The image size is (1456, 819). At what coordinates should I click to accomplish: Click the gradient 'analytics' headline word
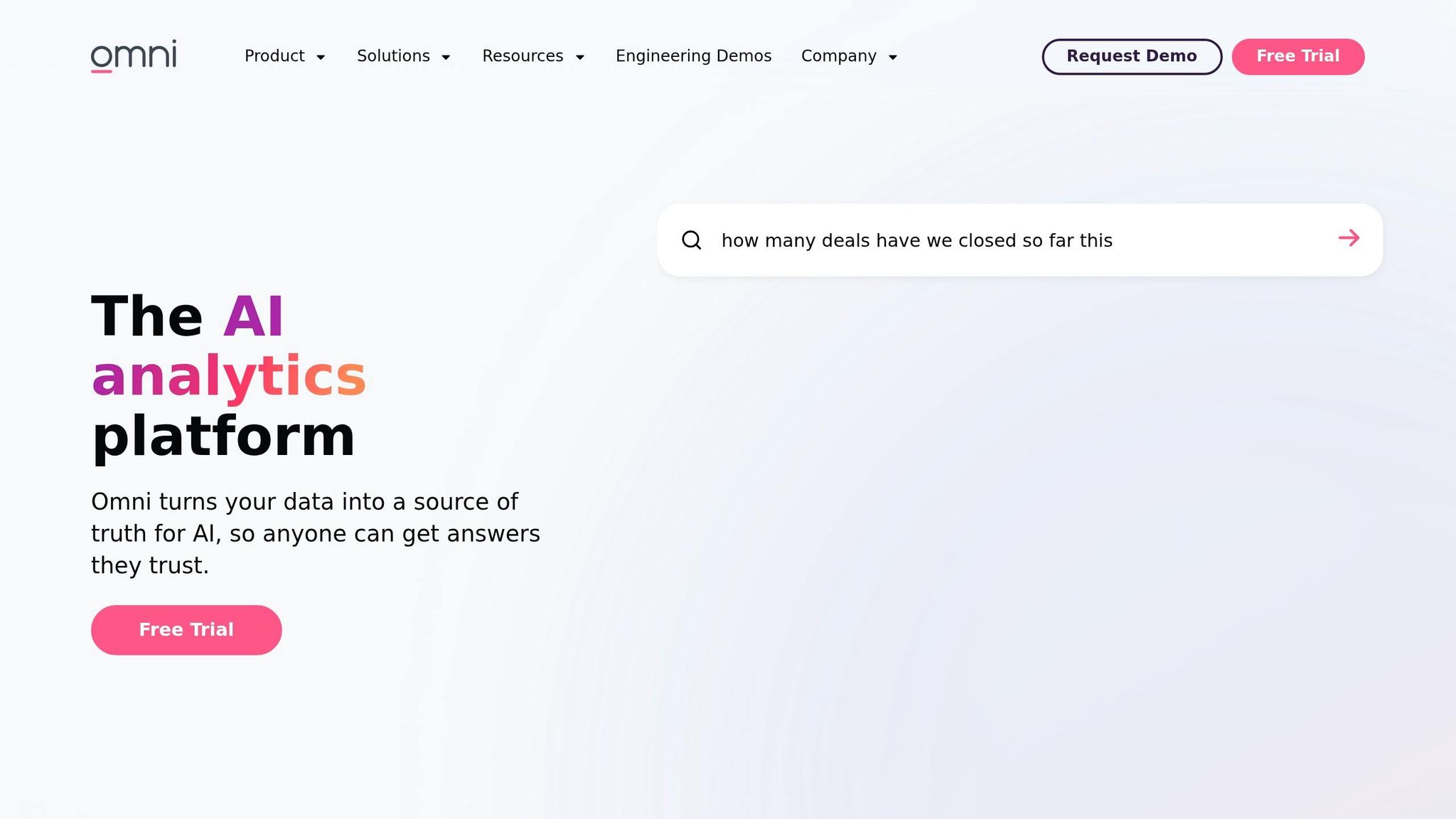pyautogui.click(x=228, y=376)
